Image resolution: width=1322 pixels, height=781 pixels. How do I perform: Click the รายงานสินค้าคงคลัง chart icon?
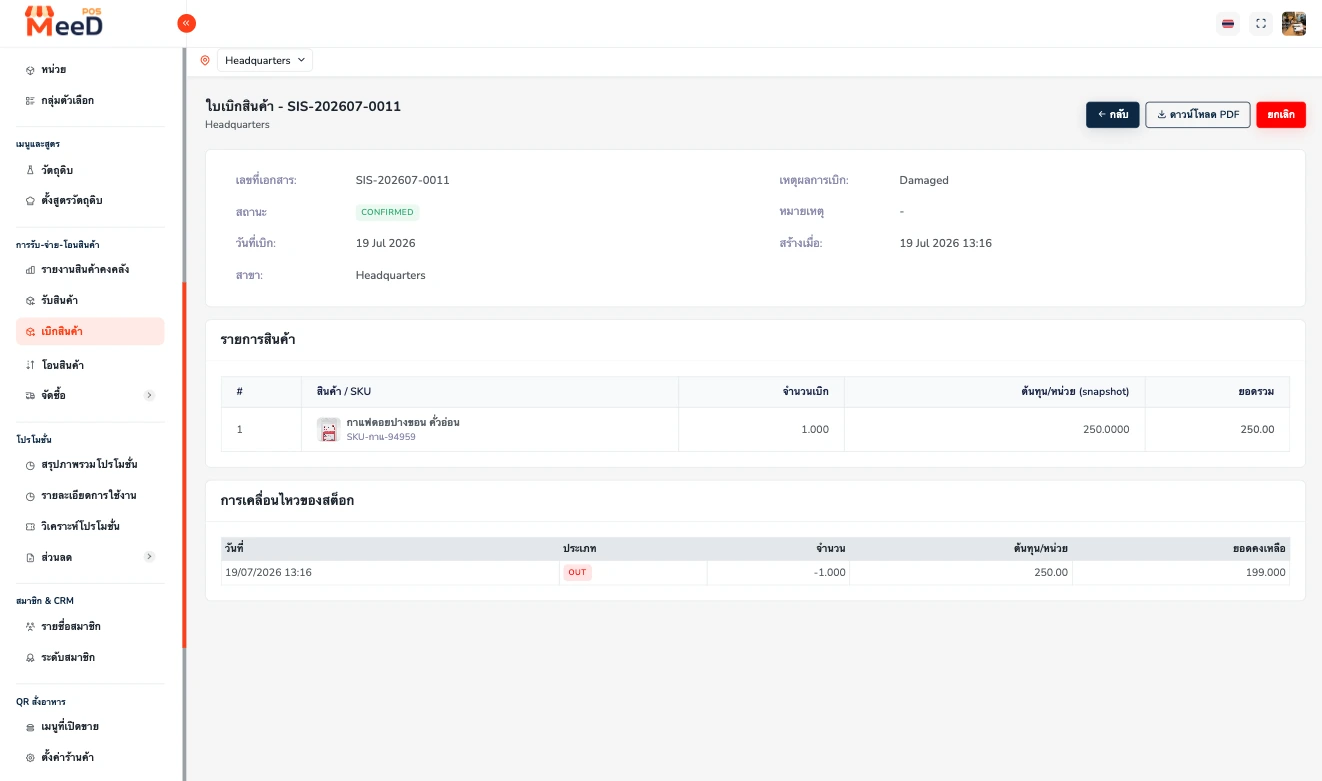(x=30, y=270)
